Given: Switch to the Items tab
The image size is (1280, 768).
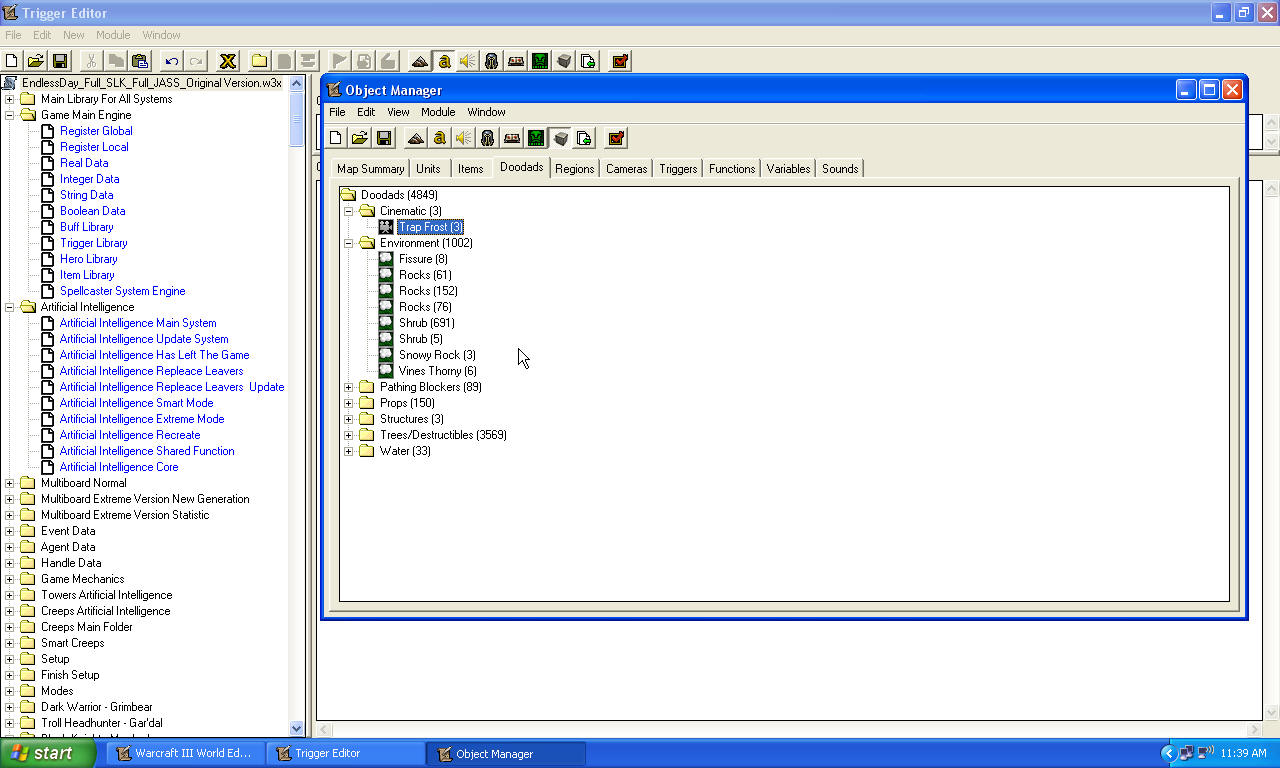Looking at the screenshot, I should pyautogui.click(x=471, y=169).
